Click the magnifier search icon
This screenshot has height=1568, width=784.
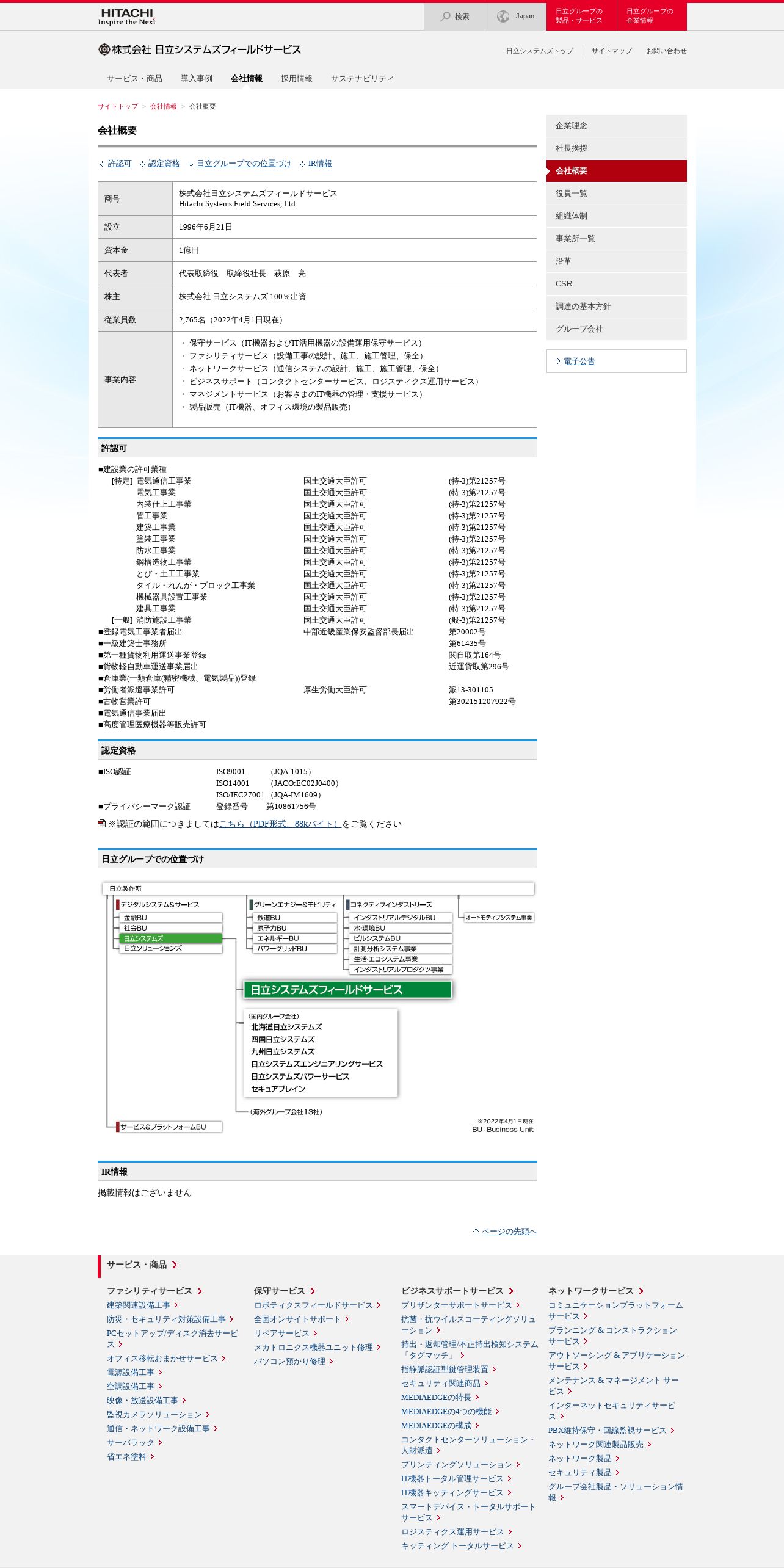pos(446,16)
